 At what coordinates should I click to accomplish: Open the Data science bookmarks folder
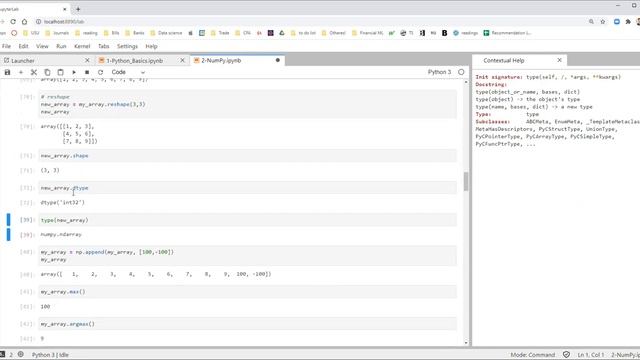coord(166,33)
